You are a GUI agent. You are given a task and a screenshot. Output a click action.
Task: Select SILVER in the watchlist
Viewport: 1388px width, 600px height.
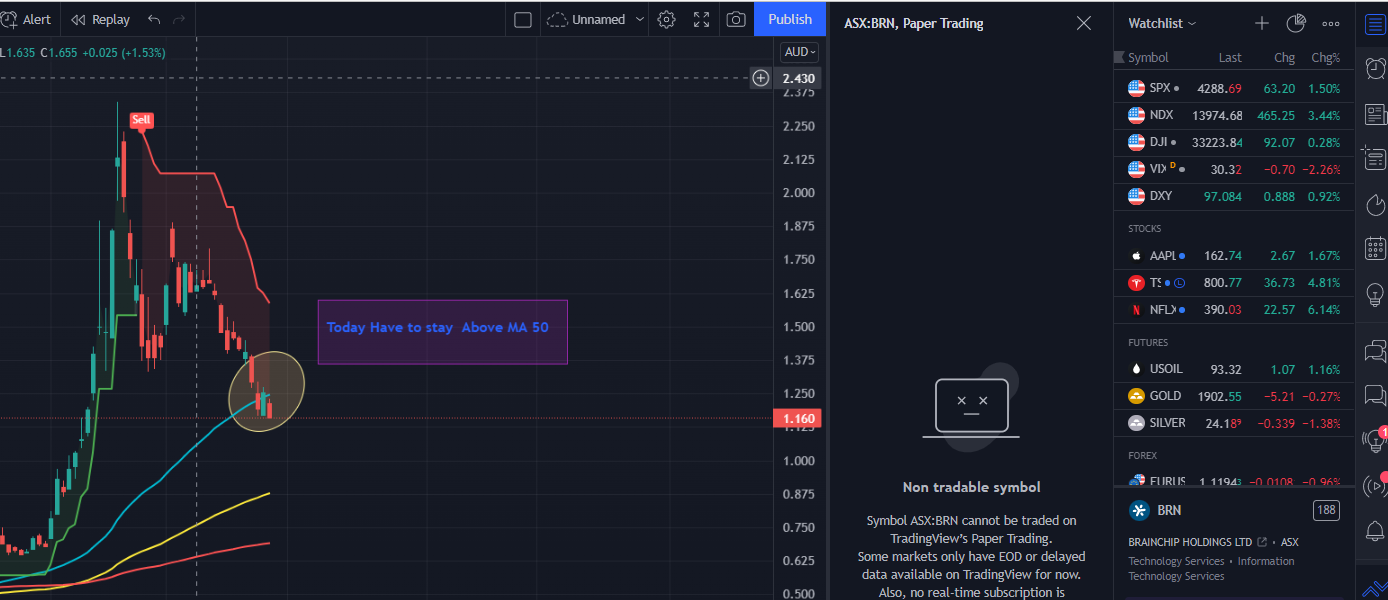[x=1234, y=423]
